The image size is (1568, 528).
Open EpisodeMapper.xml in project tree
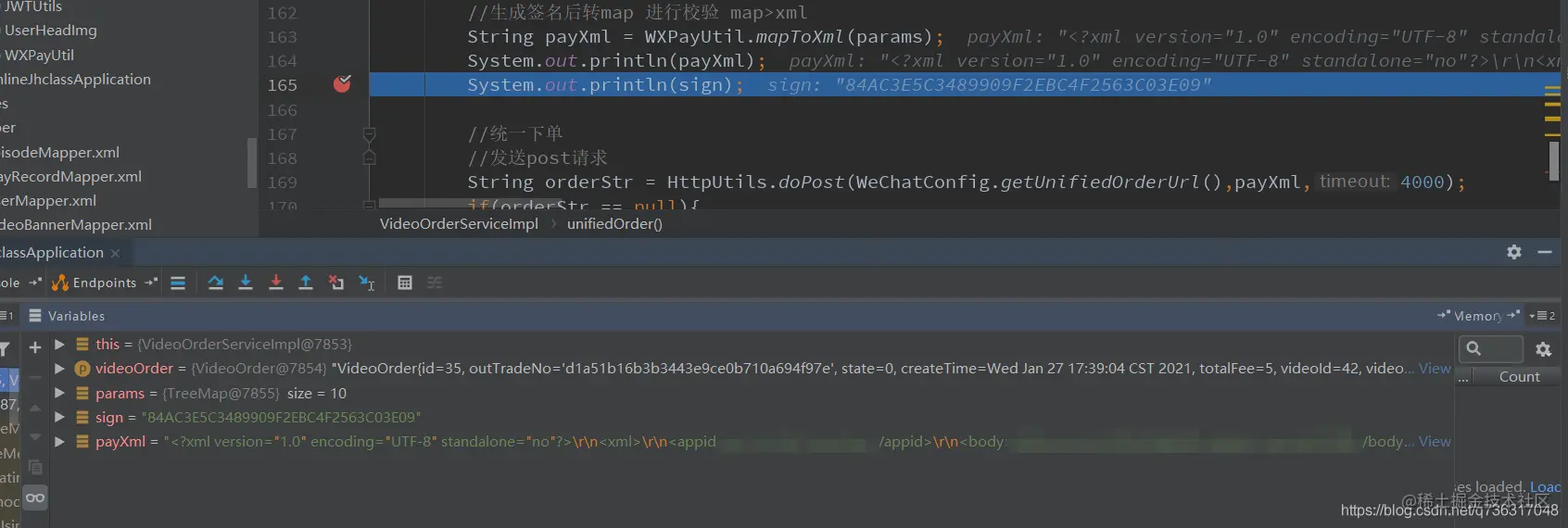click(x=59, y=152)
